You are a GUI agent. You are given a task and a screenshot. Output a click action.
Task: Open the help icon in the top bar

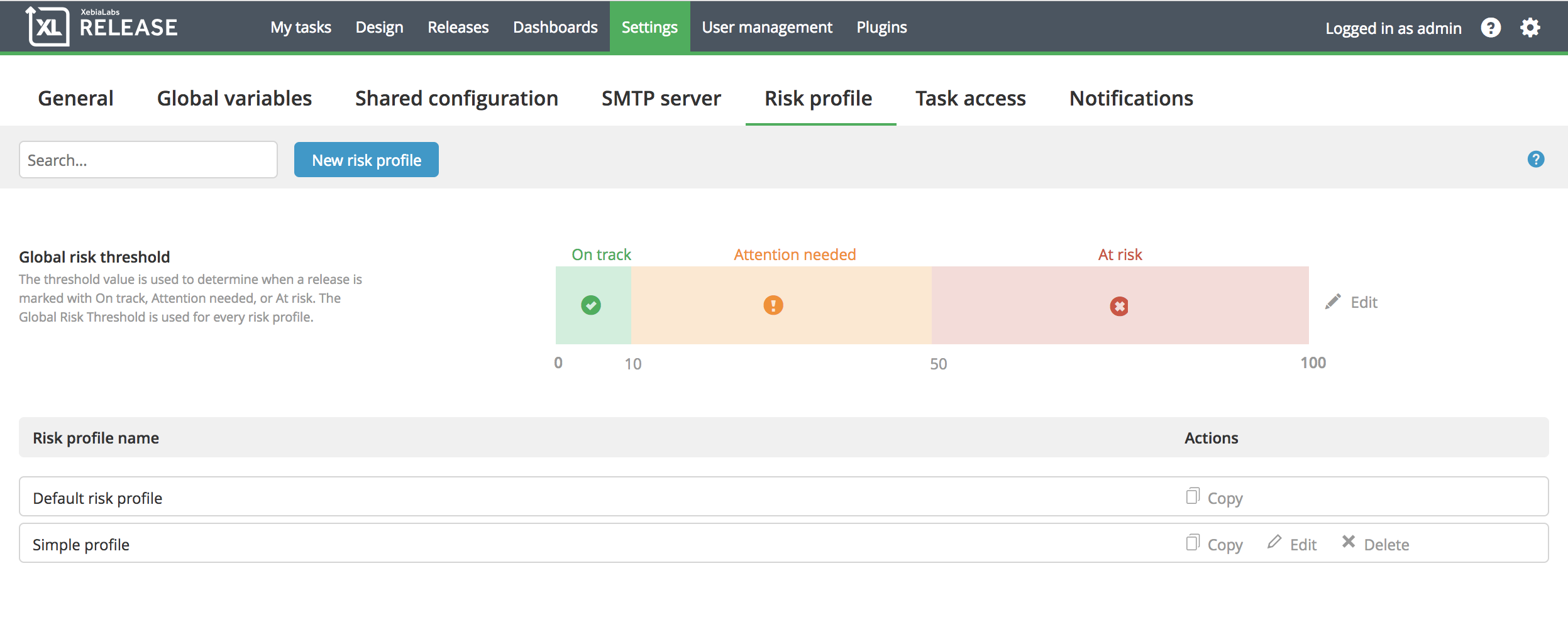point(1491,27)
